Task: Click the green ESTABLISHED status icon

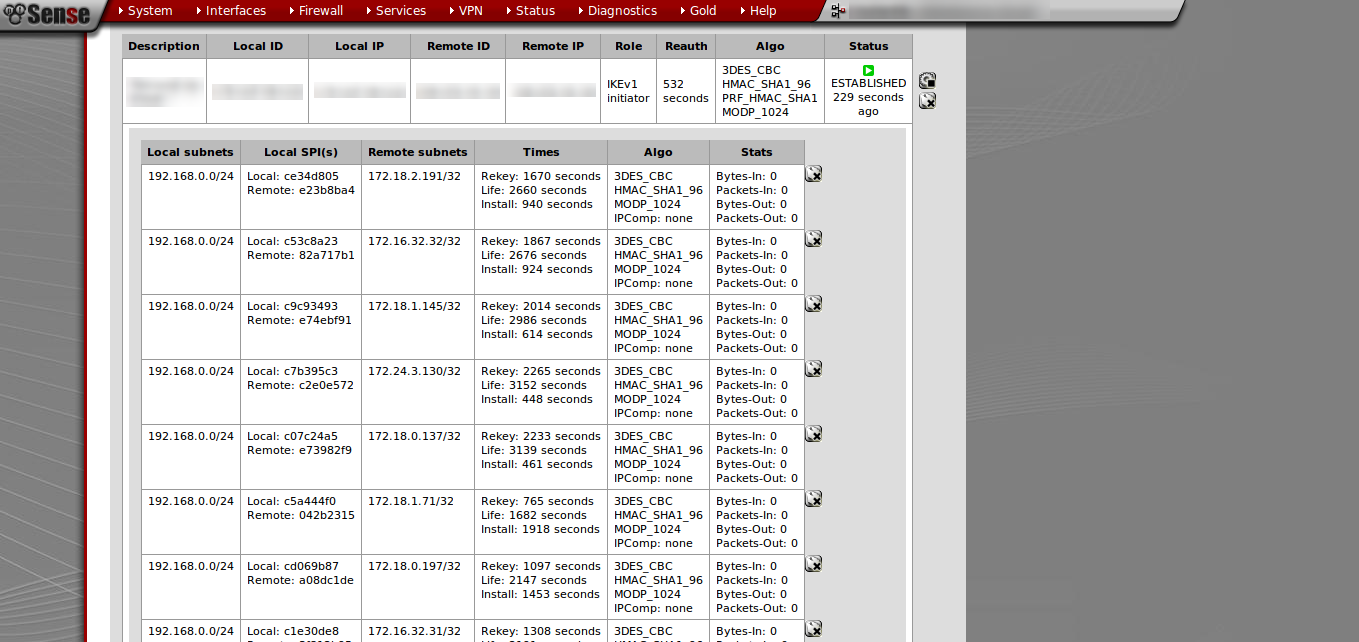Action: click(x=868, y=70)
